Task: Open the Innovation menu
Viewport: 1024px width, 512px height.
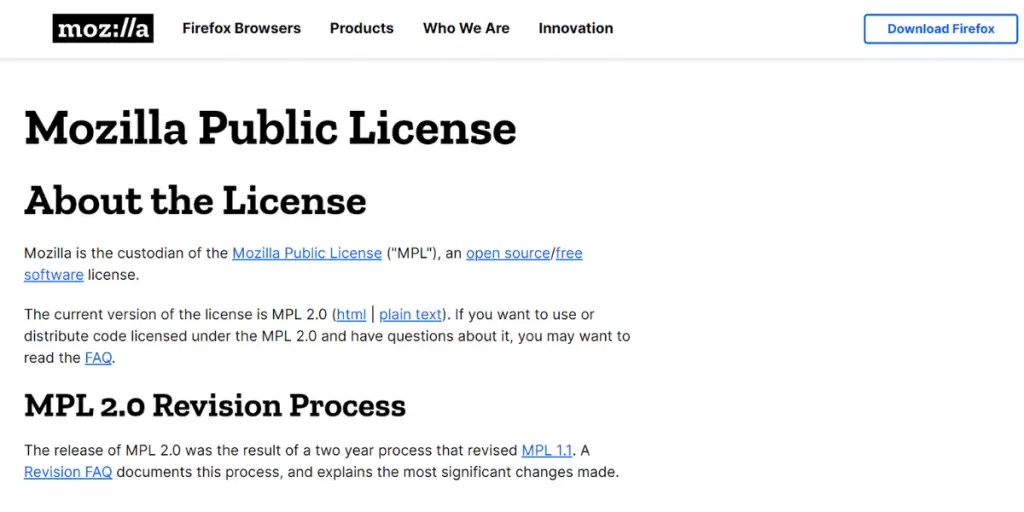Action: click(576, 28)
